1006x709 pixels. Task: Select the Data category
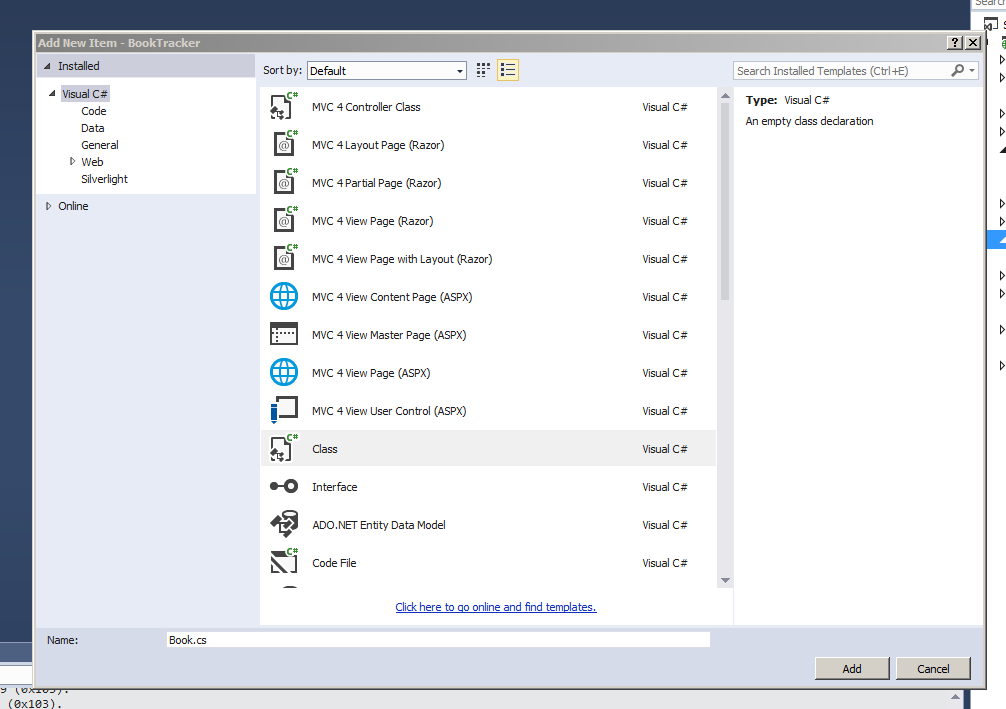click(92, 128)
